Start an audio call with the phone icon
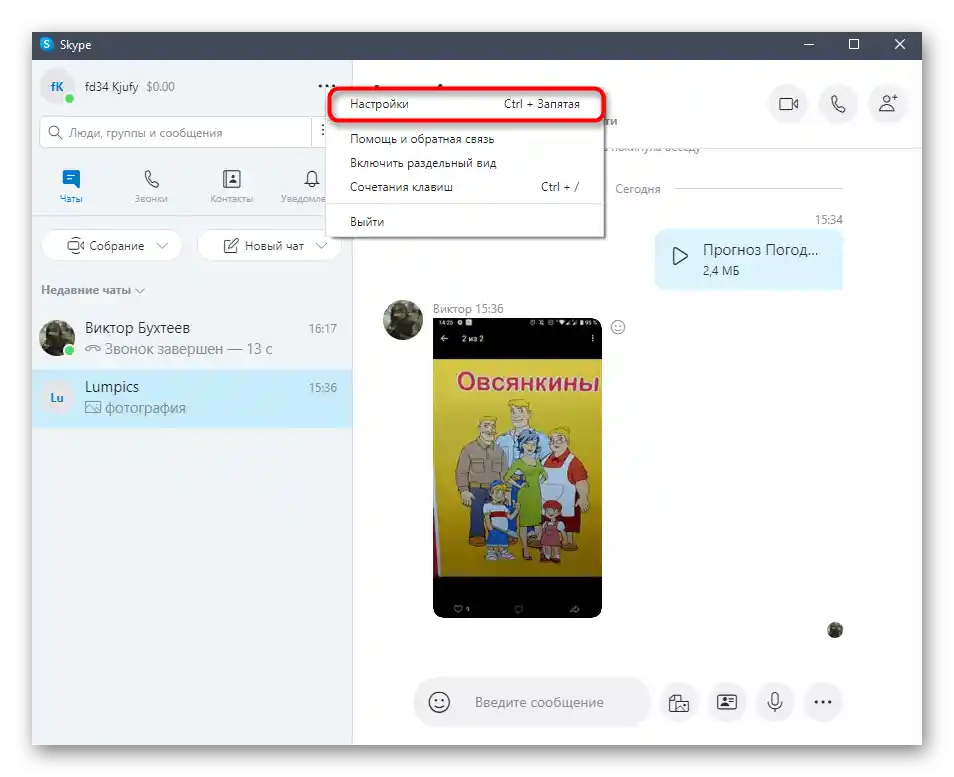Viewport: 954px width, 777px height. tap(838, 104)
